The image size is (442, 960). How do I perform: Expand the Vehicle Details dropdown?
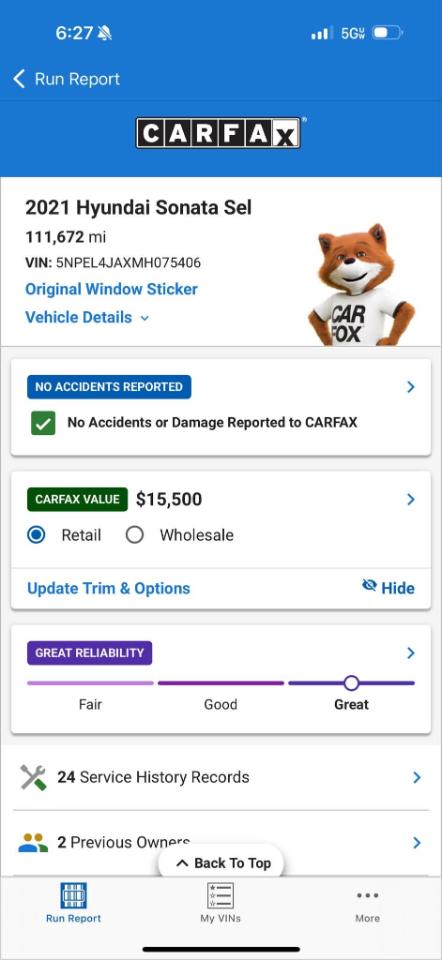tap(87, 317)
